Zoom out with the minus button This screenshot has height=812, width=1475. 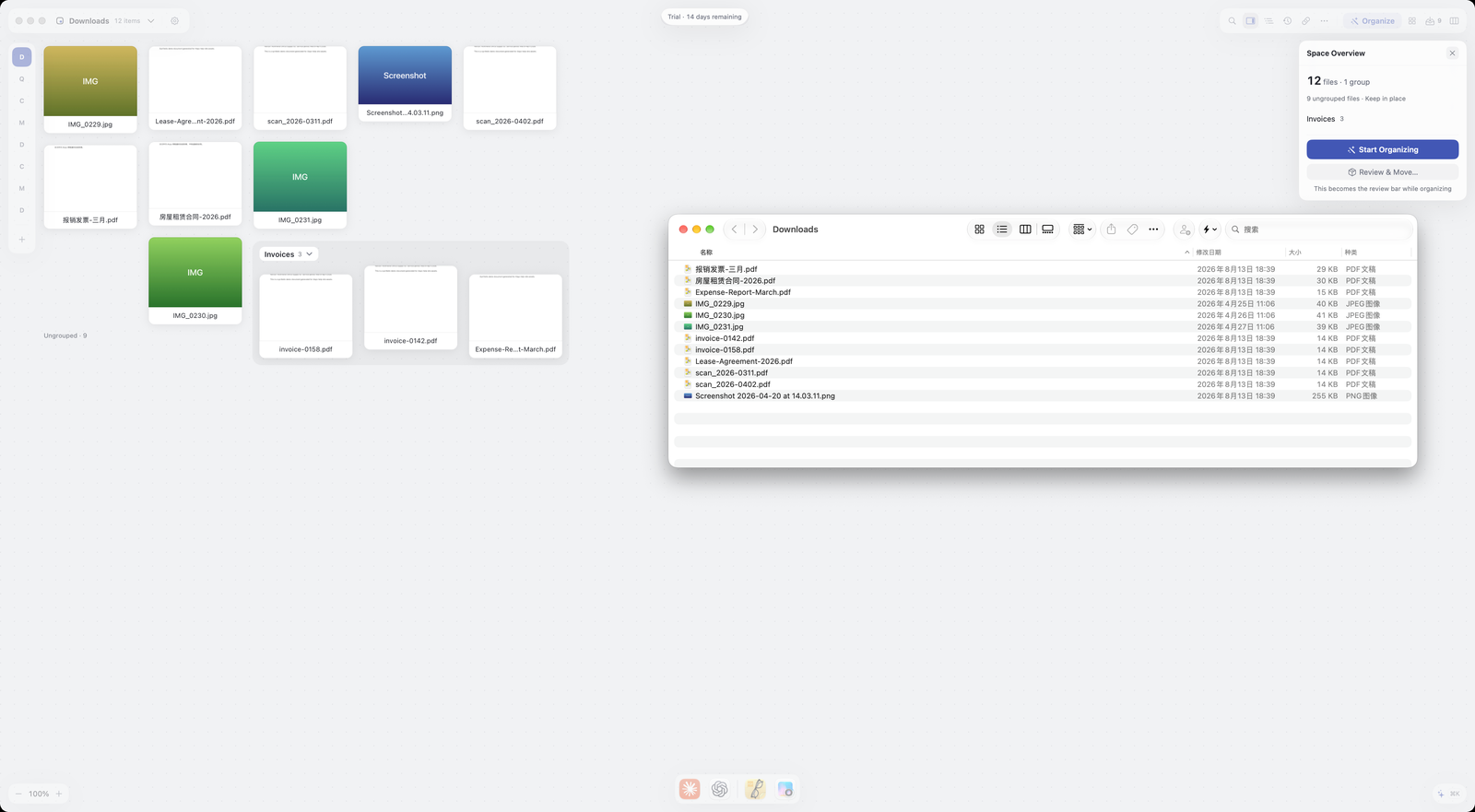(18, 794)
